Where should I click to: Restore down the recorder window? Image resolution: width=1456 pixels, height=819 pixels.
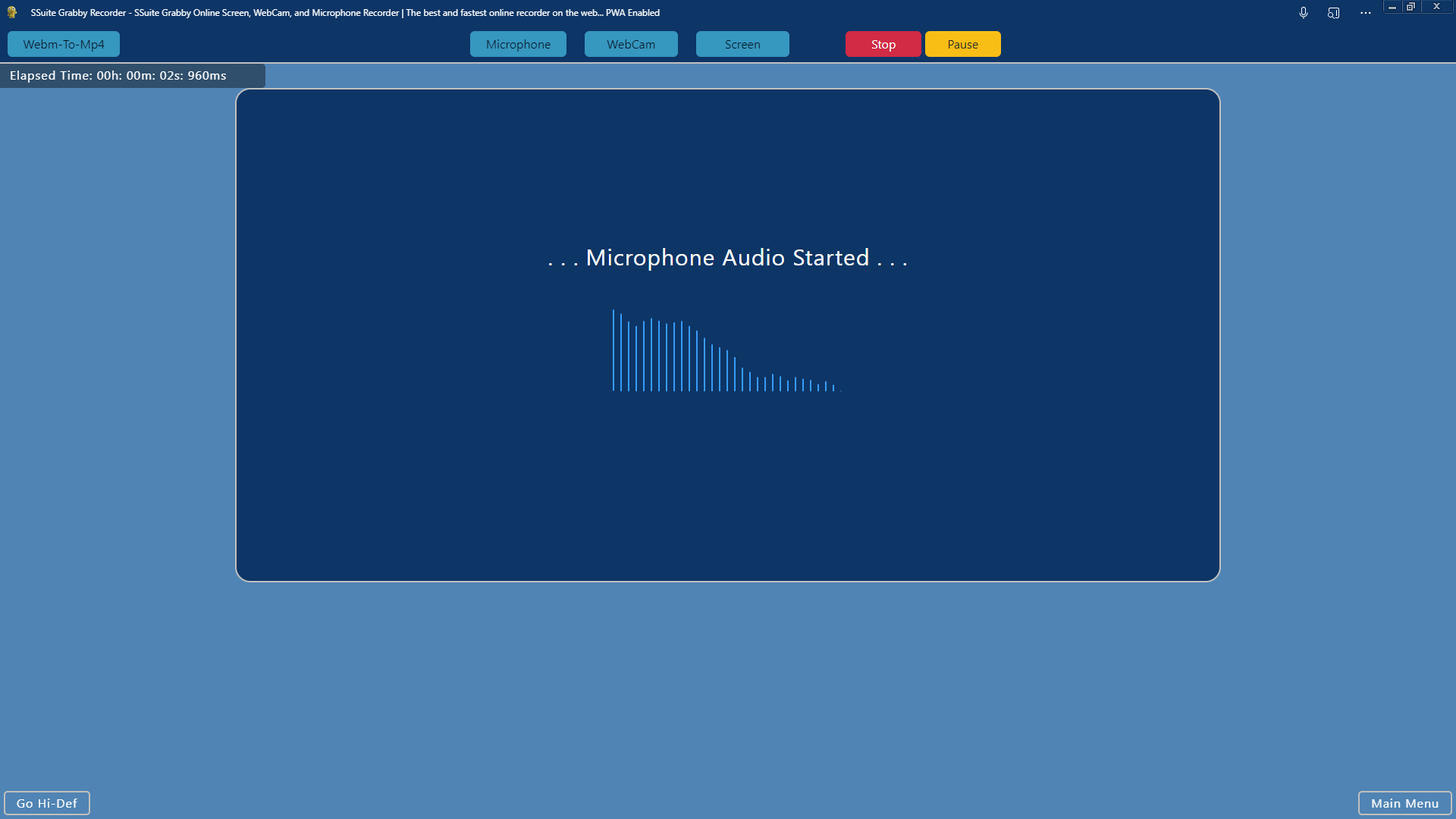pos(1411,7)
